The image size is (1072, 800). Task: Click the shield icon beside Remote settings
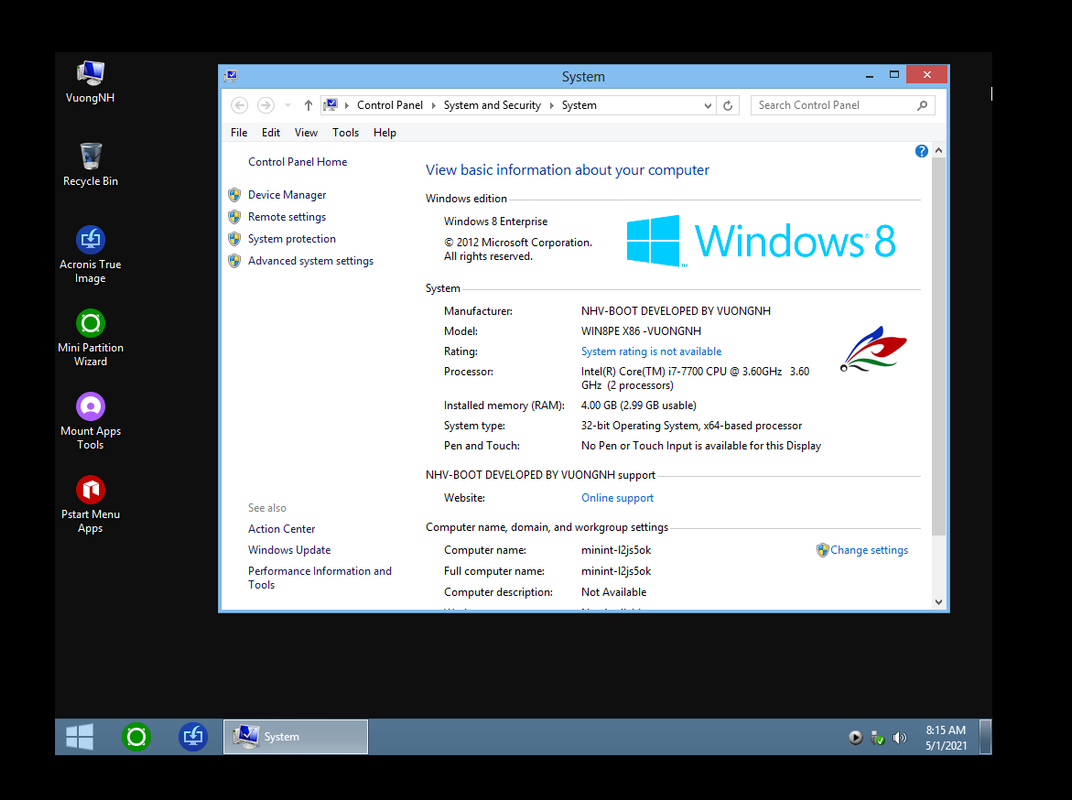(x=234, y=217)
